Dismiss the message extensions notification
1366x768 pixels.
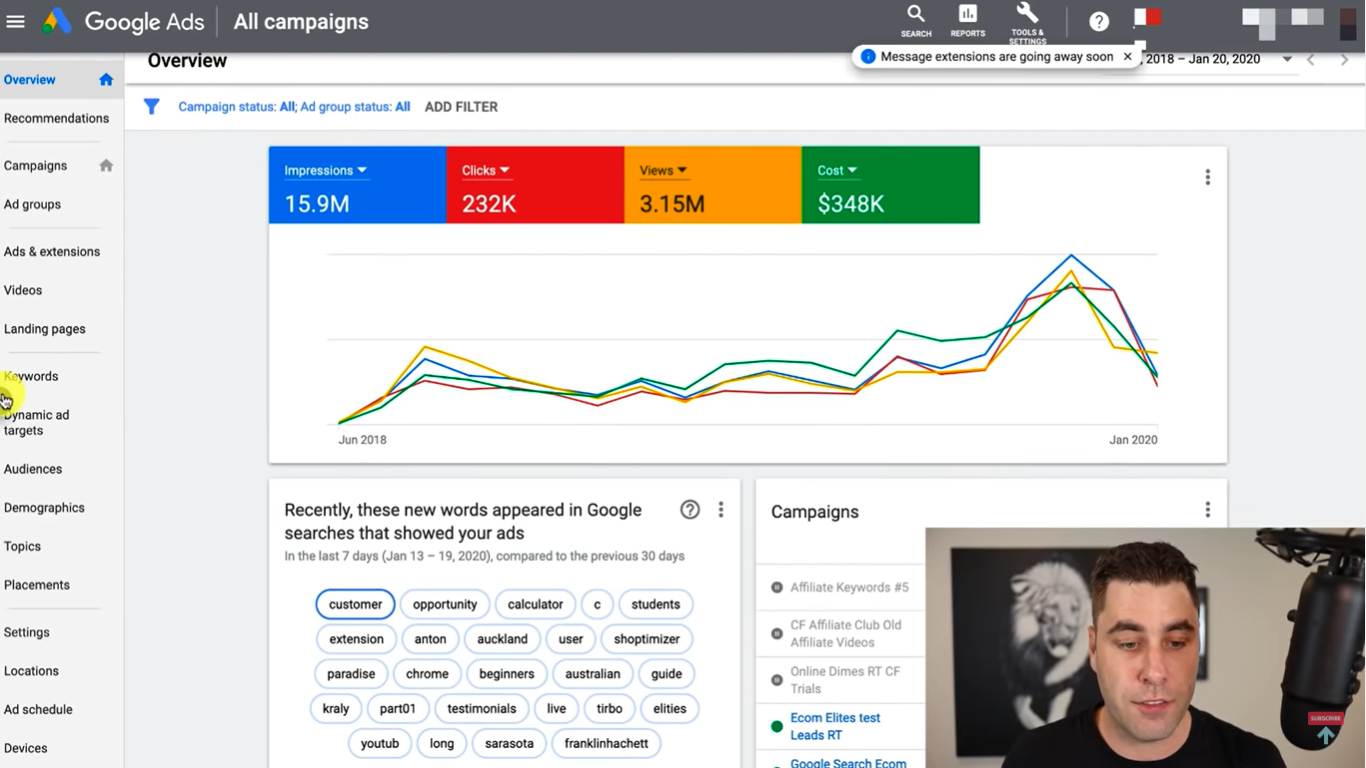pos(1128,57)
